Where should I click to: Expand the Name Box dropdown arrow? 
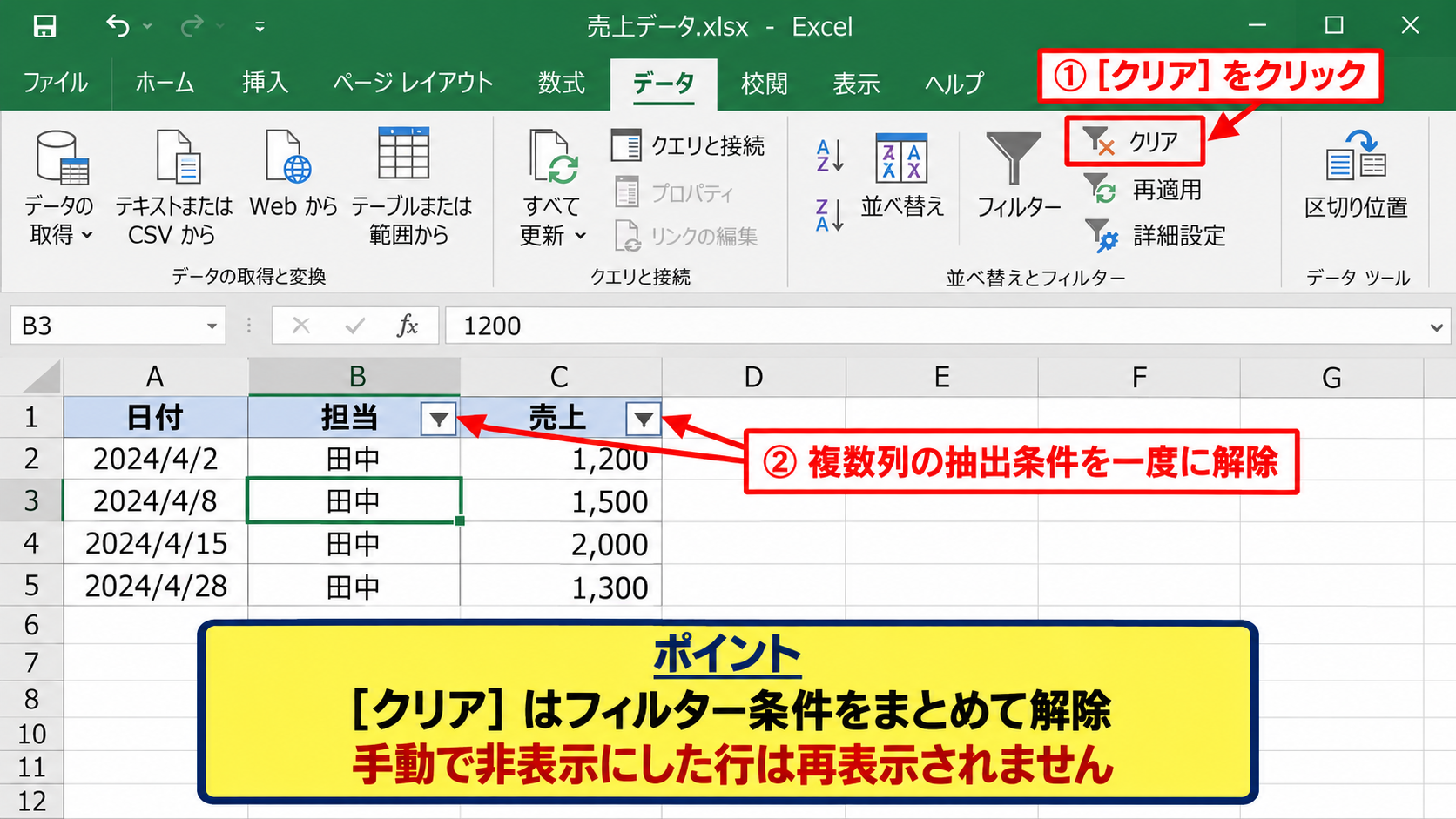pos(211,326)
